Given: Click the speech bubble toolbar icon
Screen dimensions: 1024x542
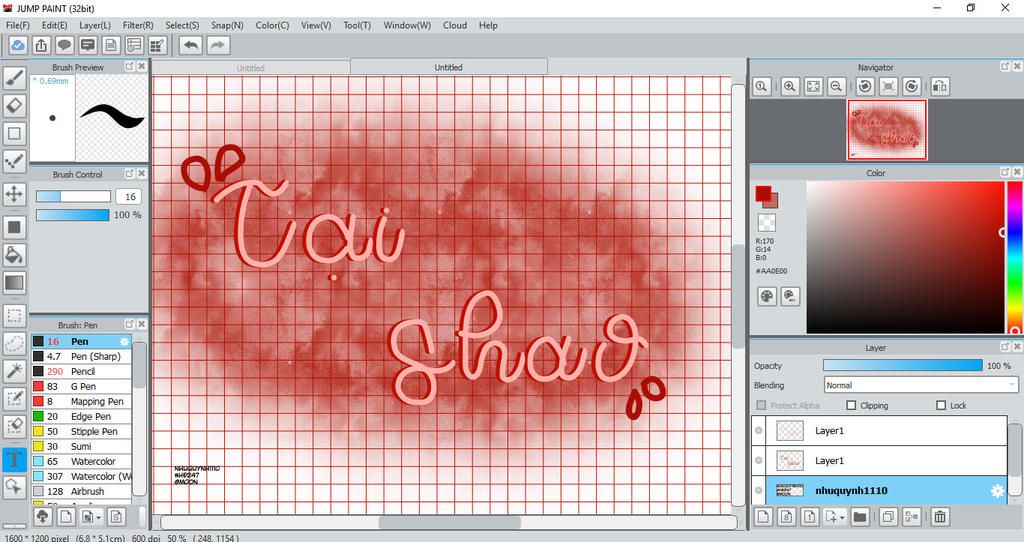Looking at the screenshot, I should [x=64, y=45].
